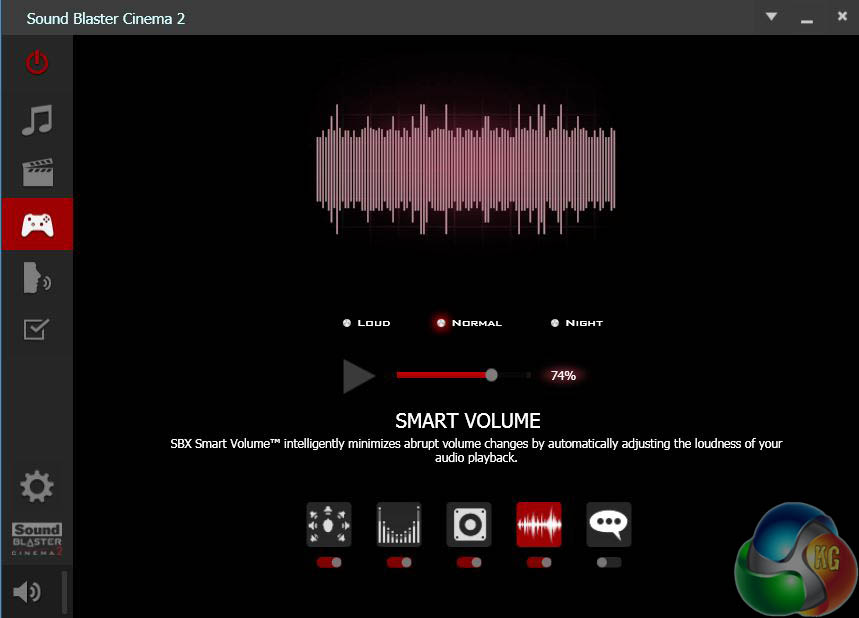Click the red power icon in sidebar
The image size is (859, 618).
coord(37,62)
